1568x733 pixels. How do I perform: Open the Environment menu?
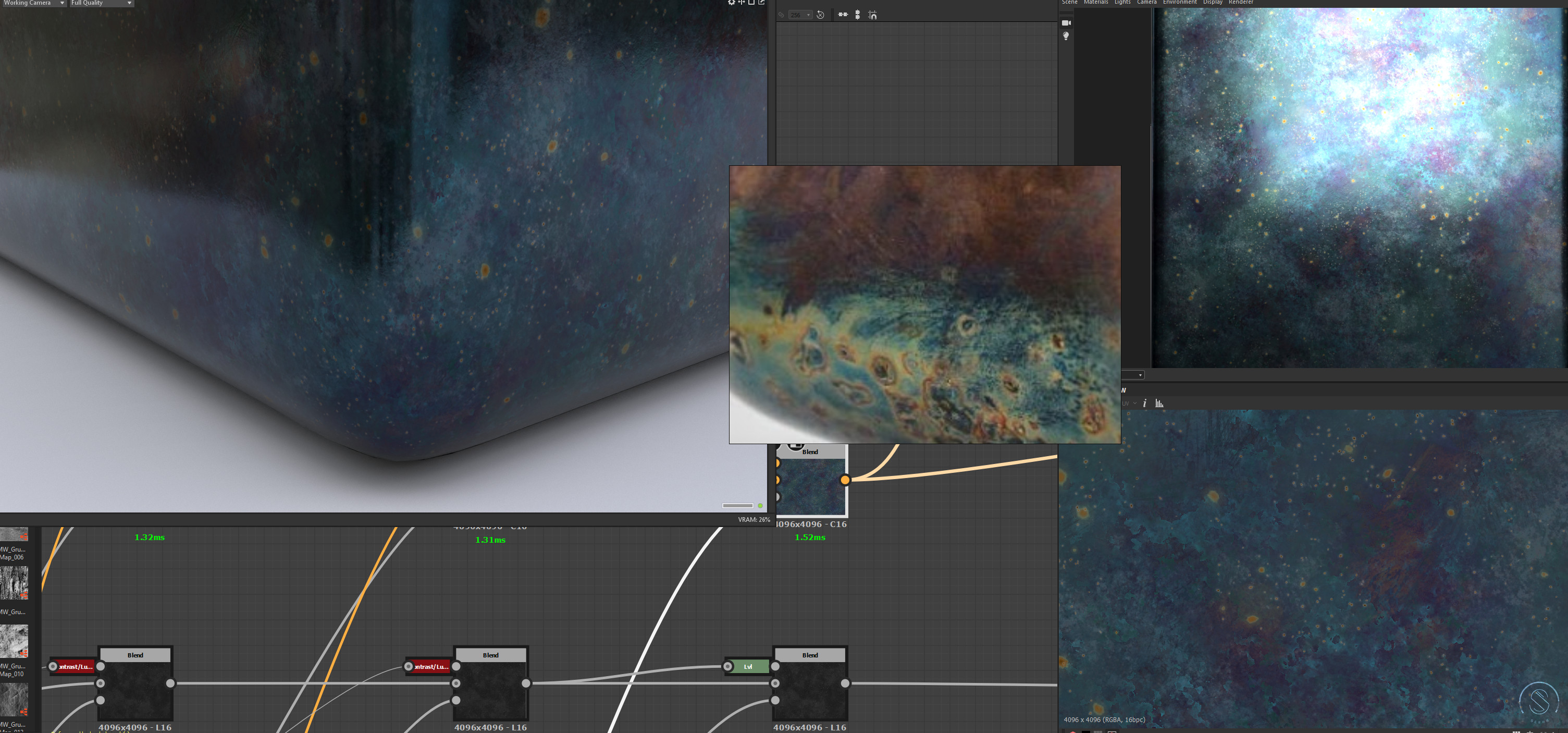[x=1180, y=3]
